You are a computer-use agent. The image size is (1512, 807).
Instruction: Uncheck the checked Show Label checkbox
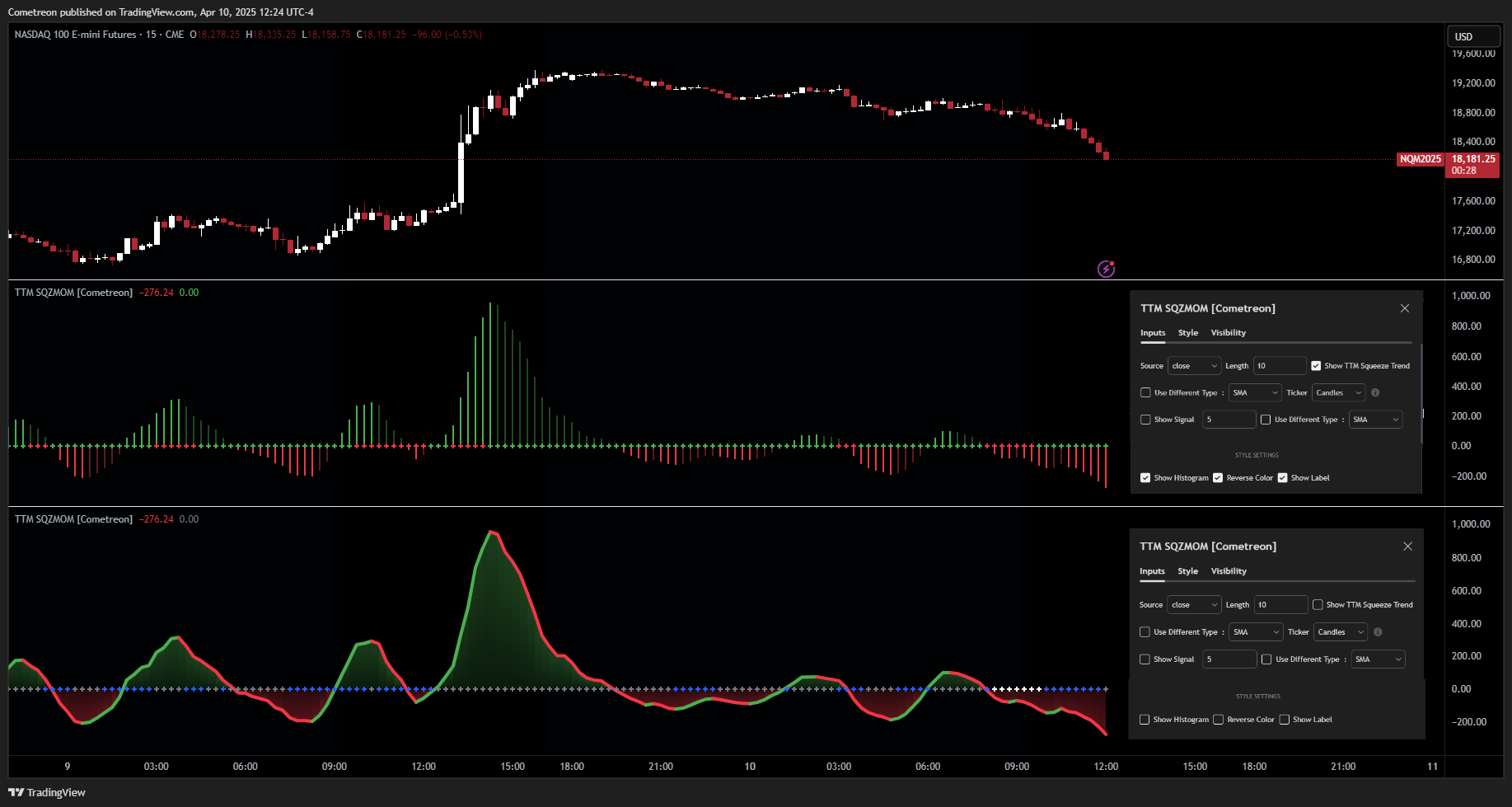click(x=1282, y=478)
